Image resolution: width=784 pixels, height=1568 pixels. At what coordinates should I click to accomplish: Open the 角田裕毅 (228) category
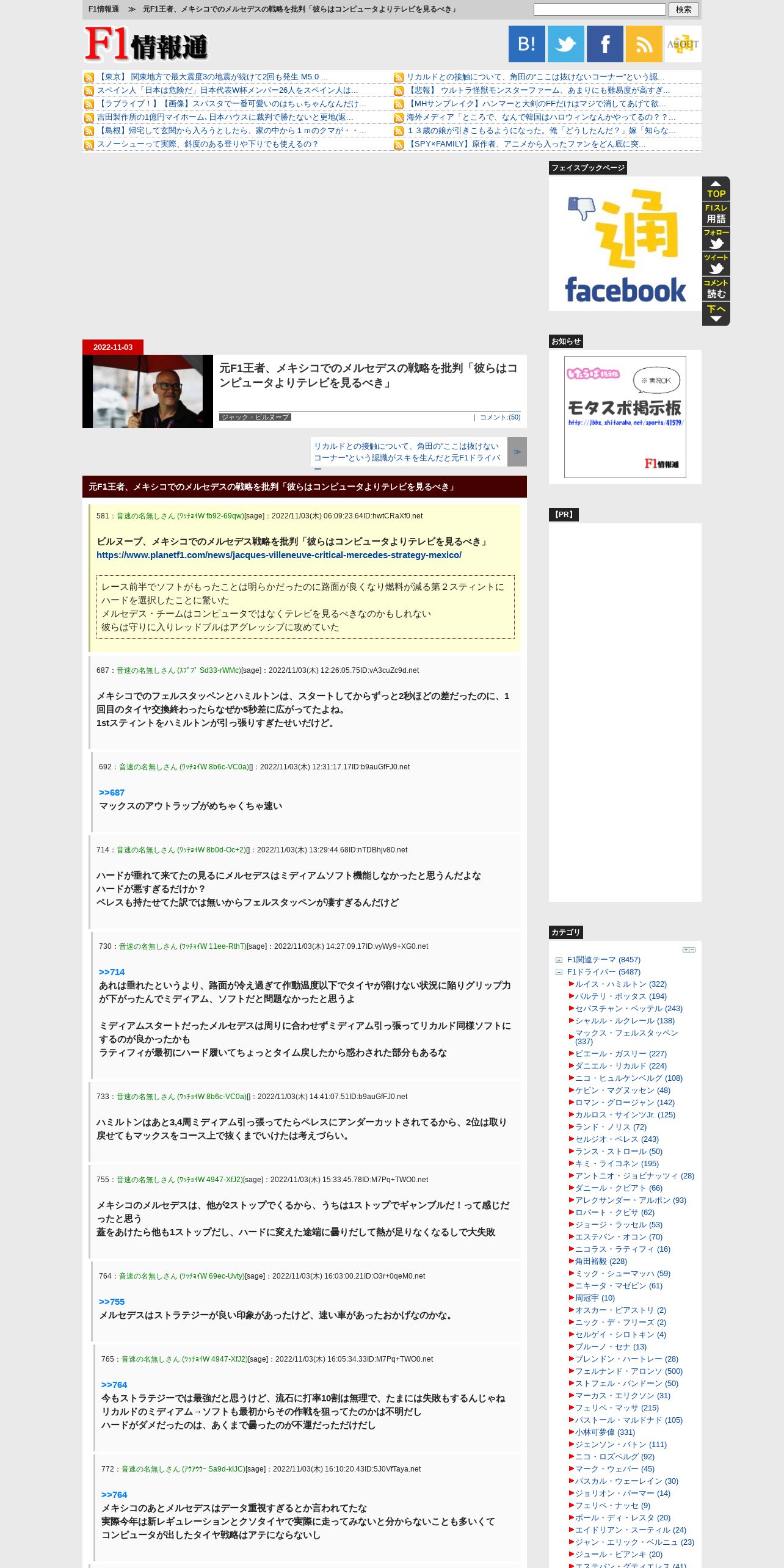tap(601, 1261)
